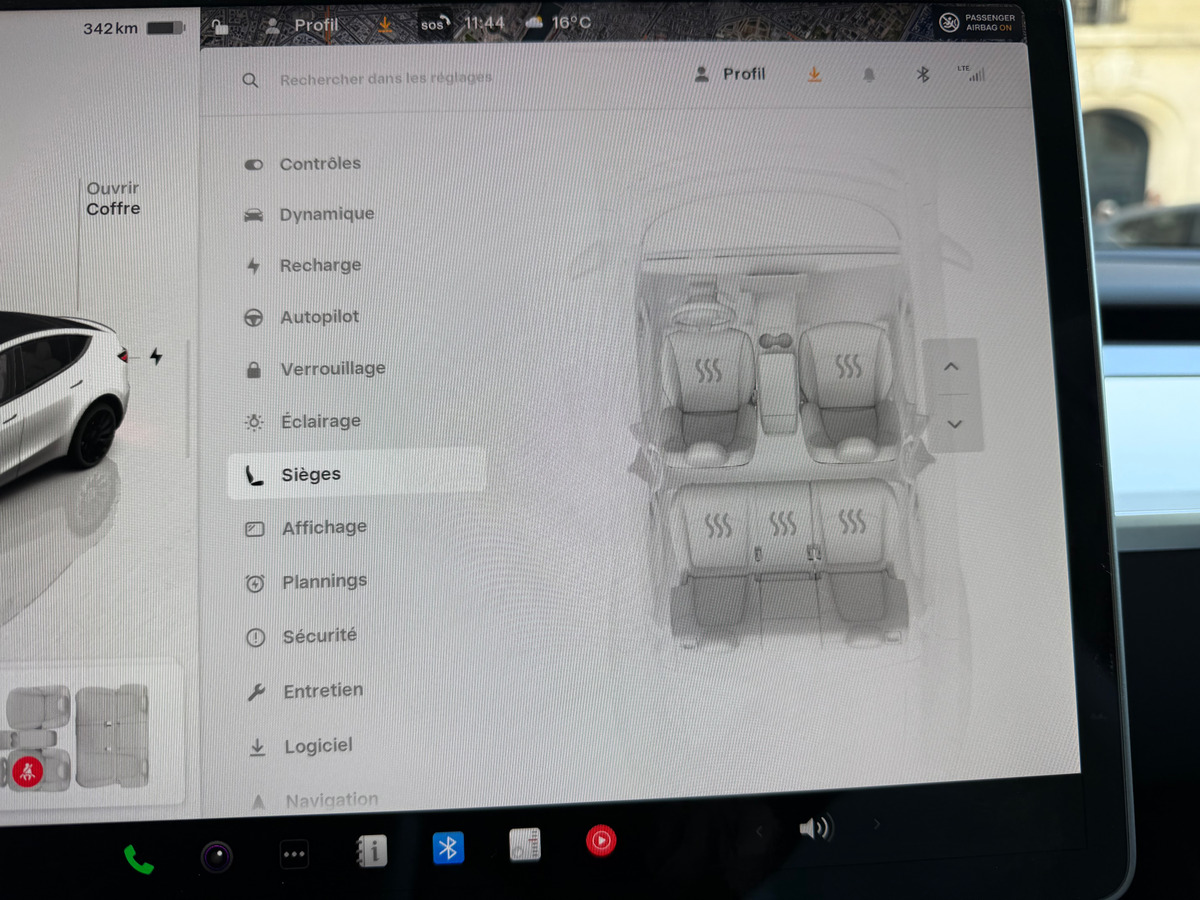Open the dashcam camera app
Image resolution: width=1200 pixels, height=900 pixels.
(216, 857)
